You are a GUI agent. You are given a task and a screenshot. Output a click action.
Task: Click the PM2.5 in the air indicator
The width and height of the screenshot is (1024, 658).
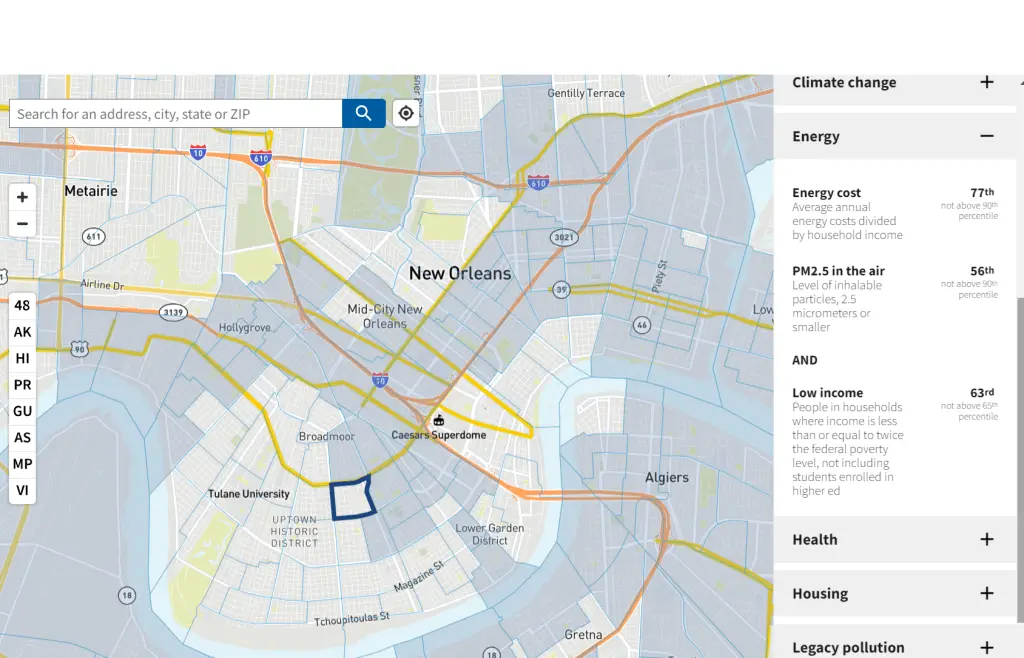coord(839,271)
